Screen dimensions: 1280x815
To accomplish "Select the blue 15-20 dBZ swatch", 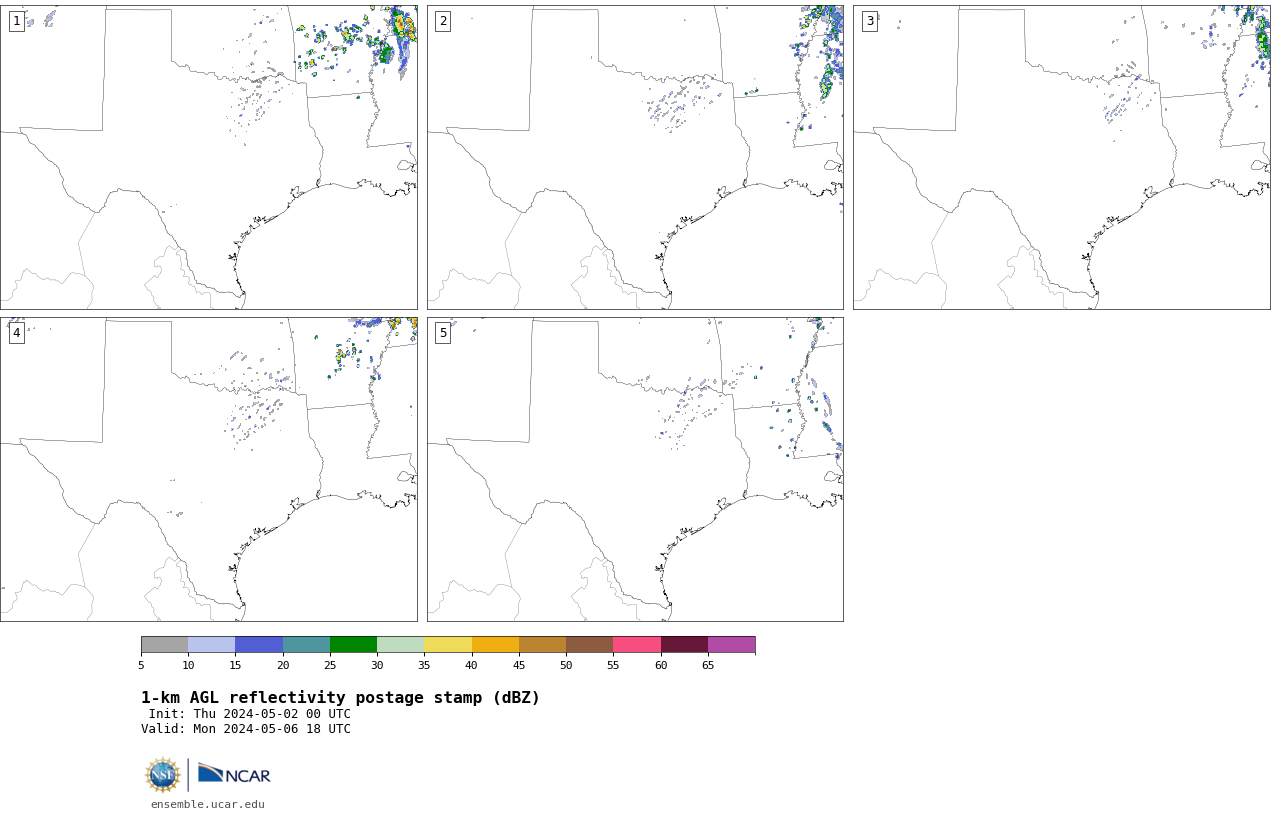I will click(259, 645).
